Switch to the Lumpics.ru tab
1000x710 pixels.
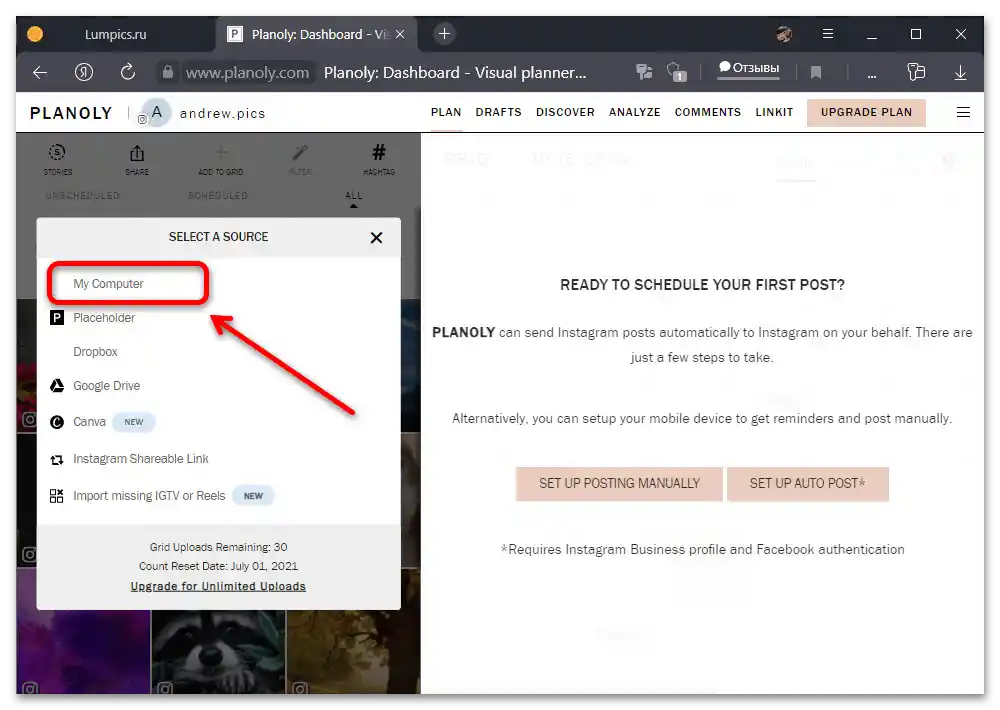point(115,34)
